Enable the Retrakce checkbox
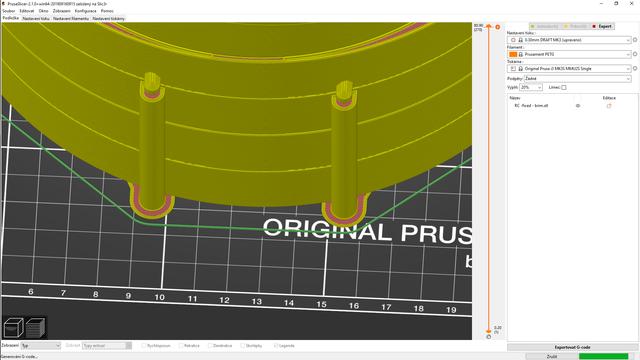Screen dimensions: 640x360 [x=181, y=346]
